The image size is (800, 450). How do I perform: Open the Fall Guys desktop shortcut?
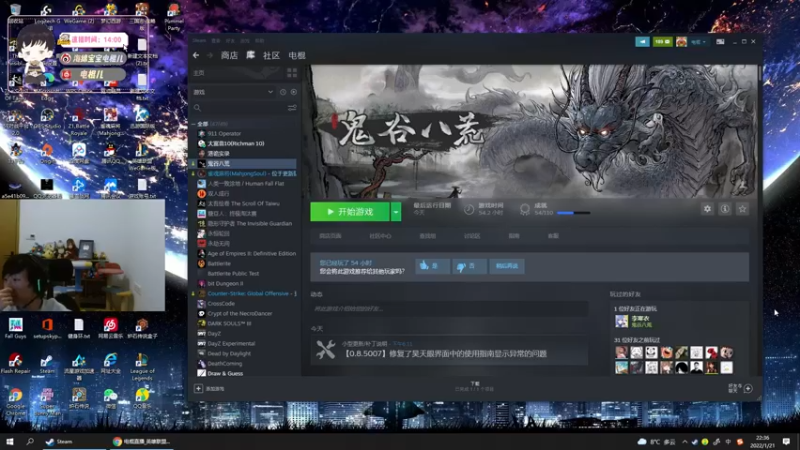[x=15, y=328]
